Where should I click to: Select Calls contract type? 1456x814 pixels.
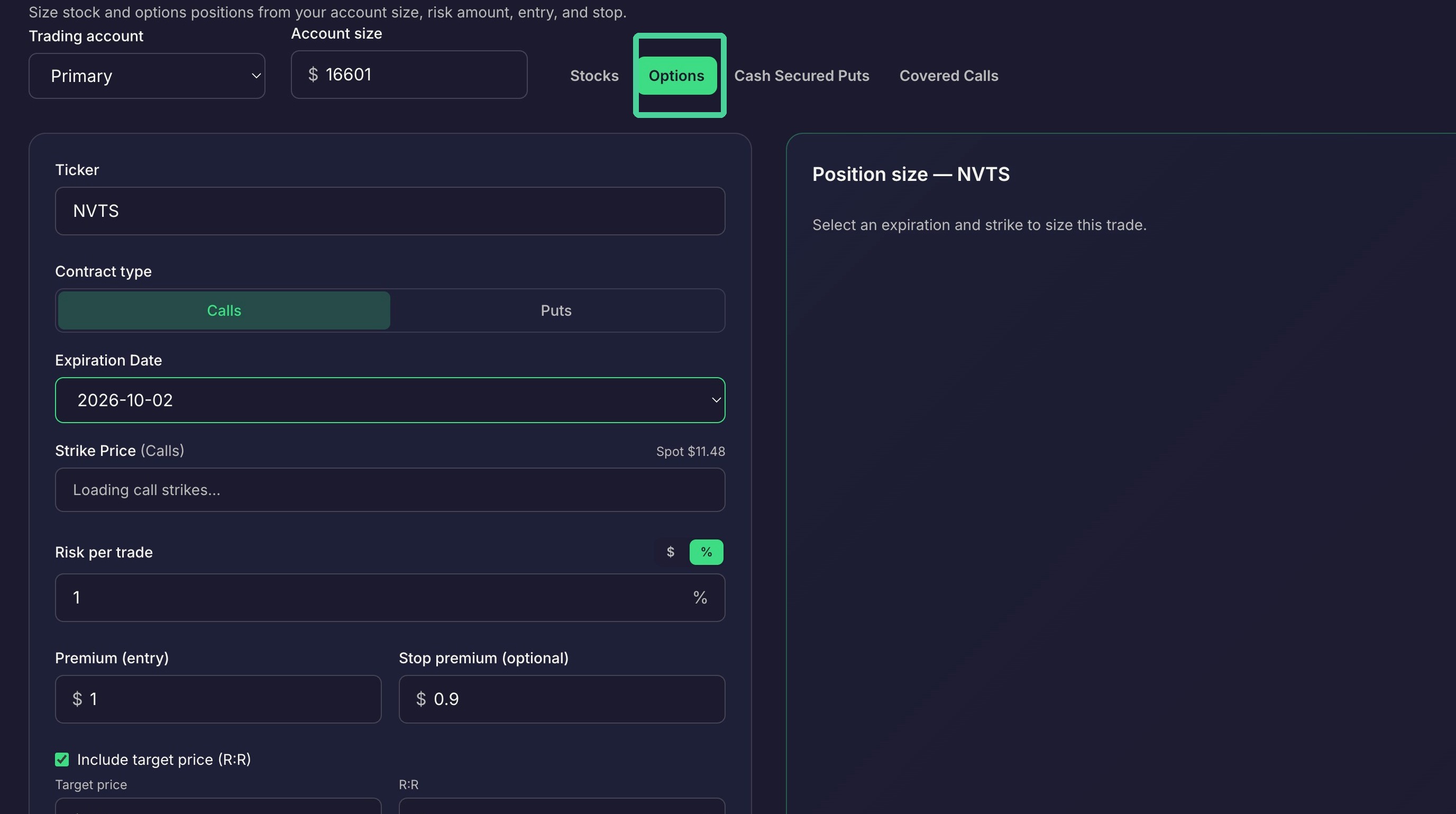click(224, 310)
